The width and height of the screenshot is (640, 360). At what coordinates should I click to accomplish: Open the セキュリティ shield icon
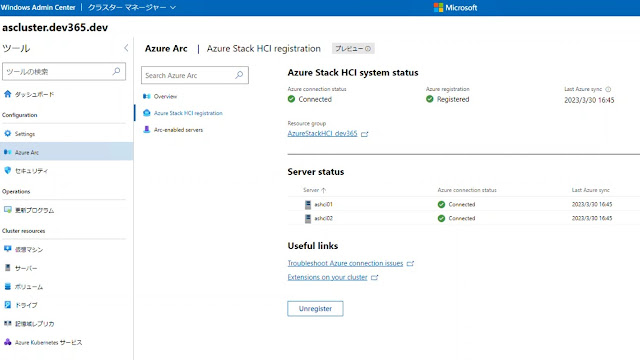point(7,170)
